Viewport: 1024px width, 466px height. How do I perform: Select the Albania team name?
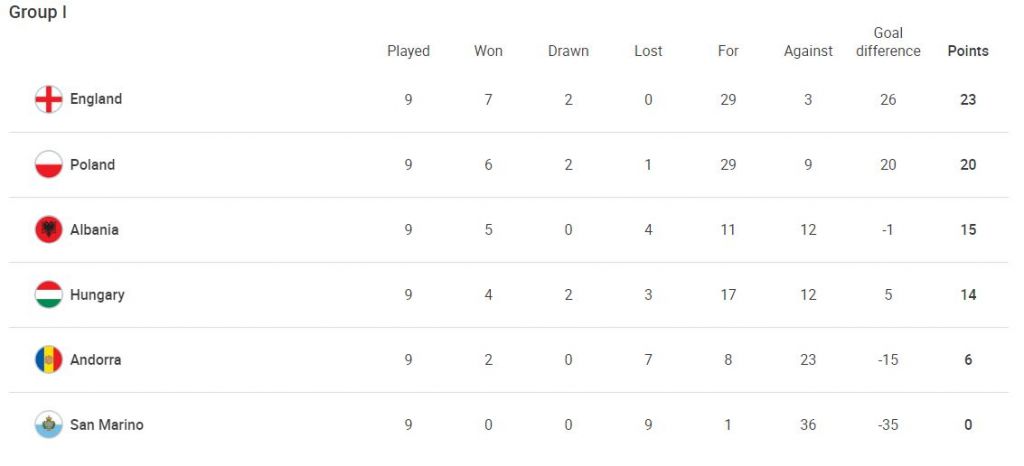[x=94, y=229]
